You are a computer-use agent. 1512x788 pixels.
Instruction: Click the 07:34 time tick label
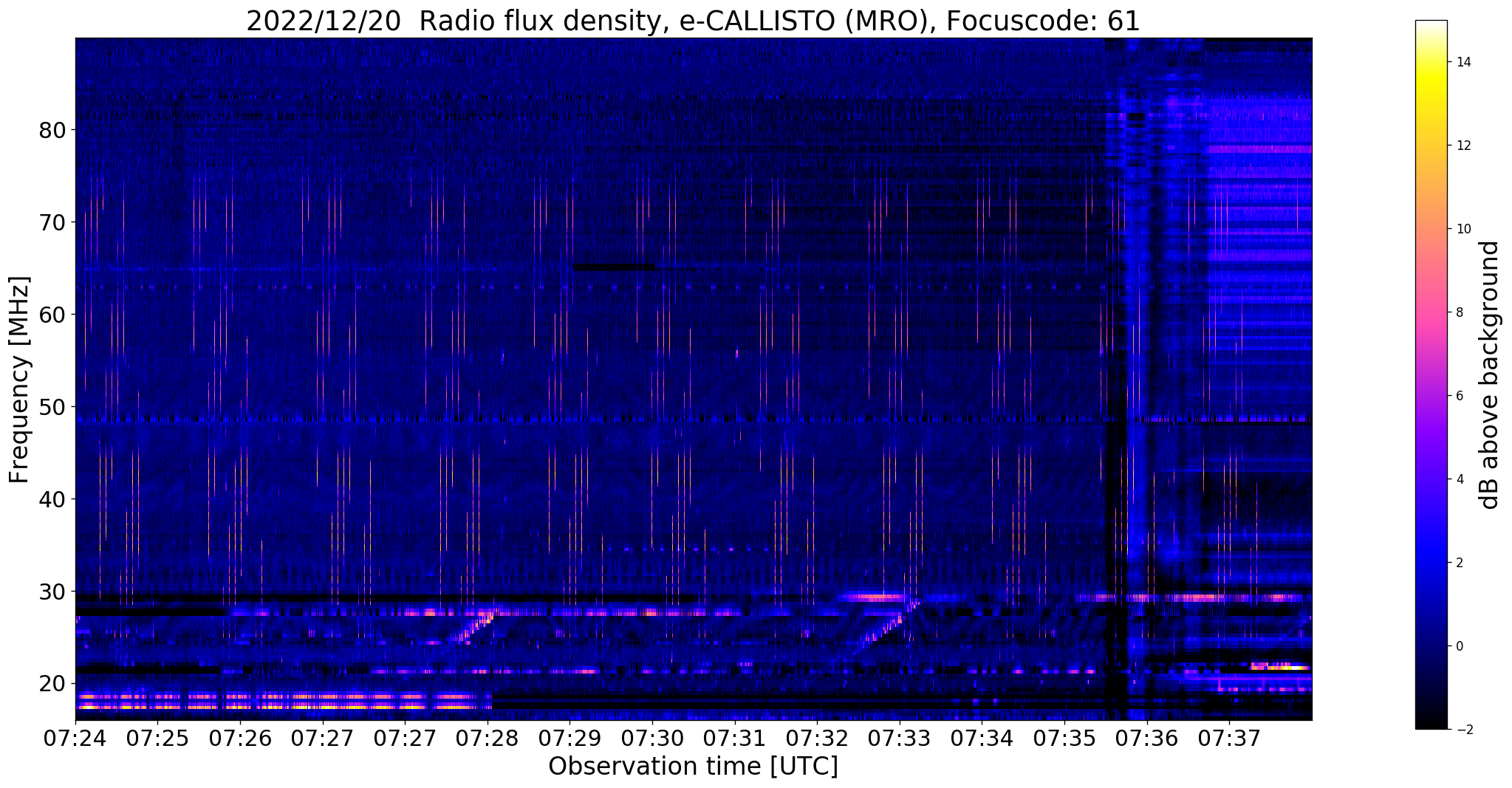(982, 738)
